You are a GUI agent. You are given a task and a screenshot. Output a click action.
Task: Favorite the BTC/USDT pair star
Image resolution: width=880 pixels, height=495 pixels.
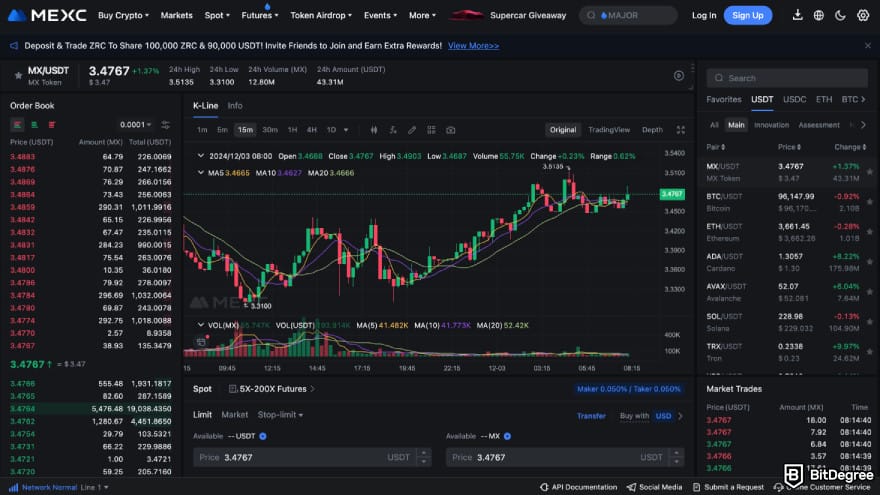coord(869,201)
